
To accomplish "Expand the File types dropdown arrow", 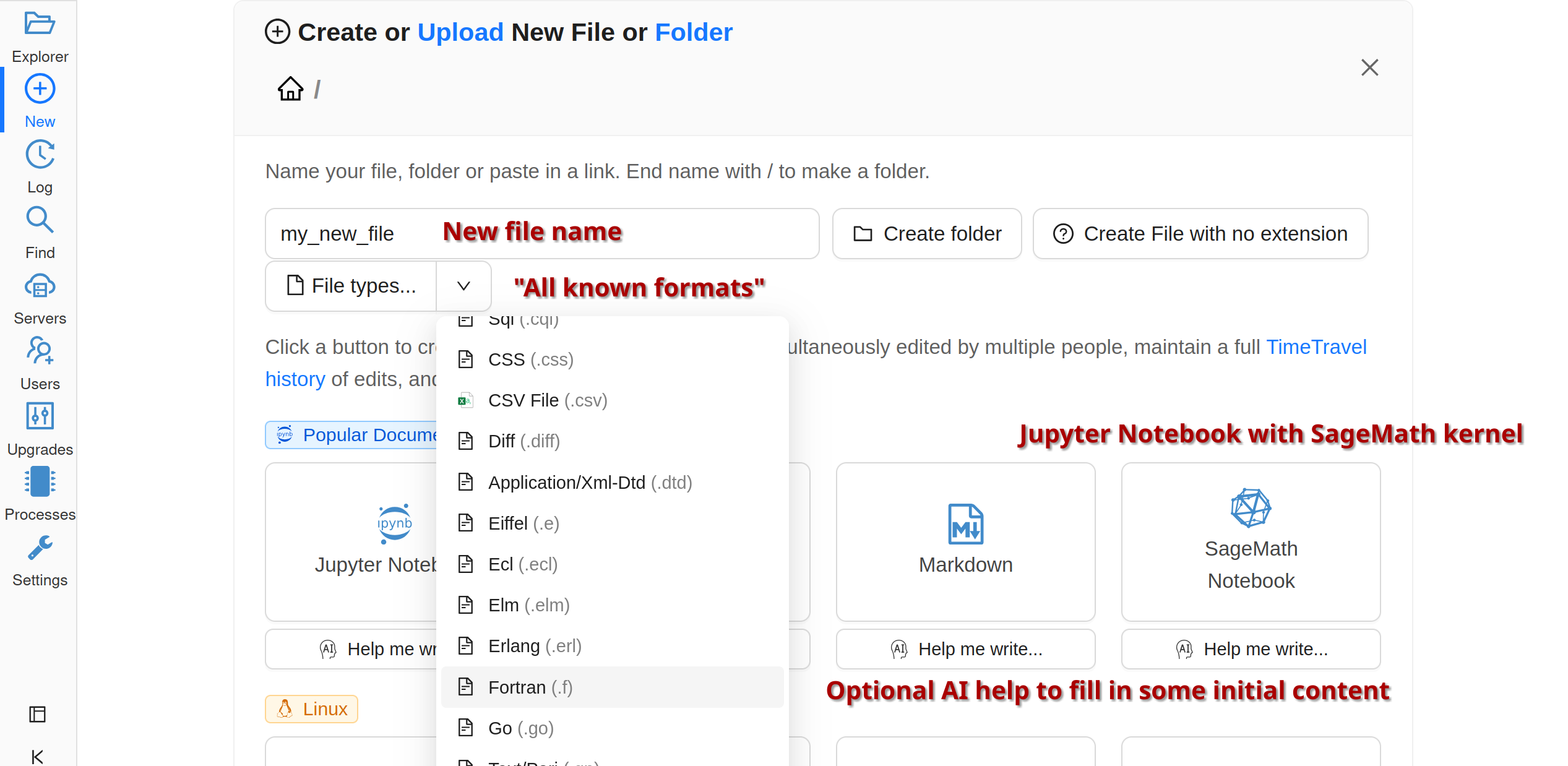I will click(x=463, y=286).
